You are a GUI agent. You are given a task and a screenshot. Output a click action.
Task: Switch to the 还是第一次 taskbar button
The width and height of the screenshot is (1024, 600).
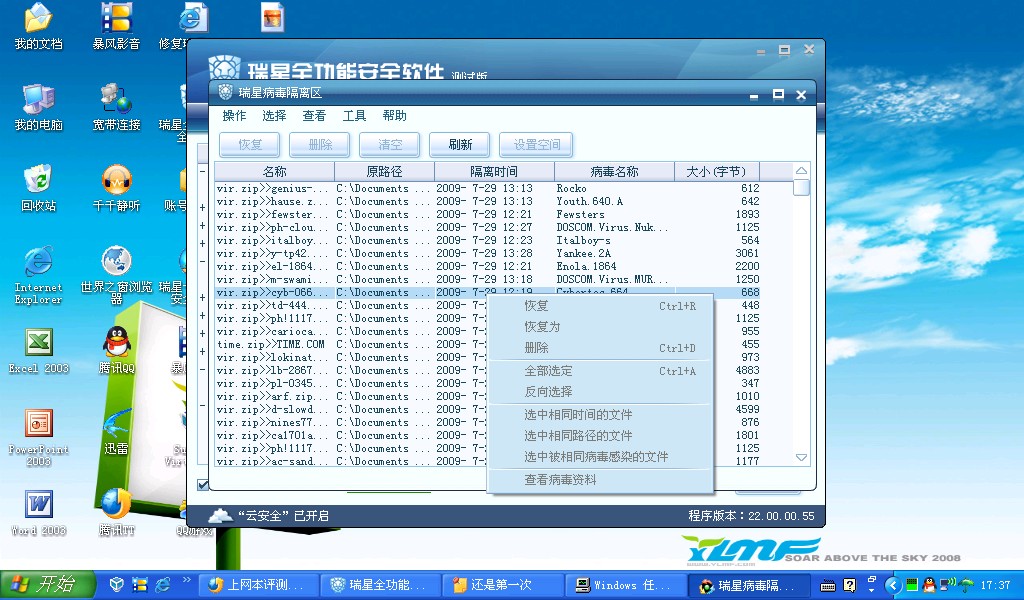click(502, 585)
